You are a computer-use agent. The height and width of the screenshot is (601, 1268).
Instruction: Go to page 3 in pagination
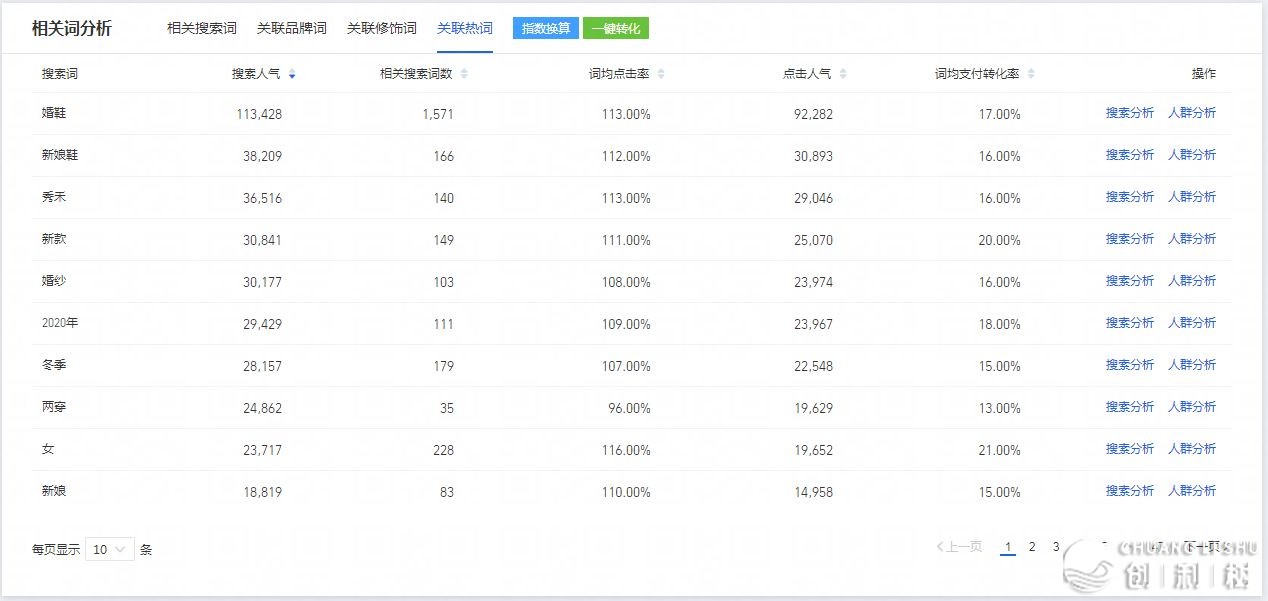point(1056,547)
